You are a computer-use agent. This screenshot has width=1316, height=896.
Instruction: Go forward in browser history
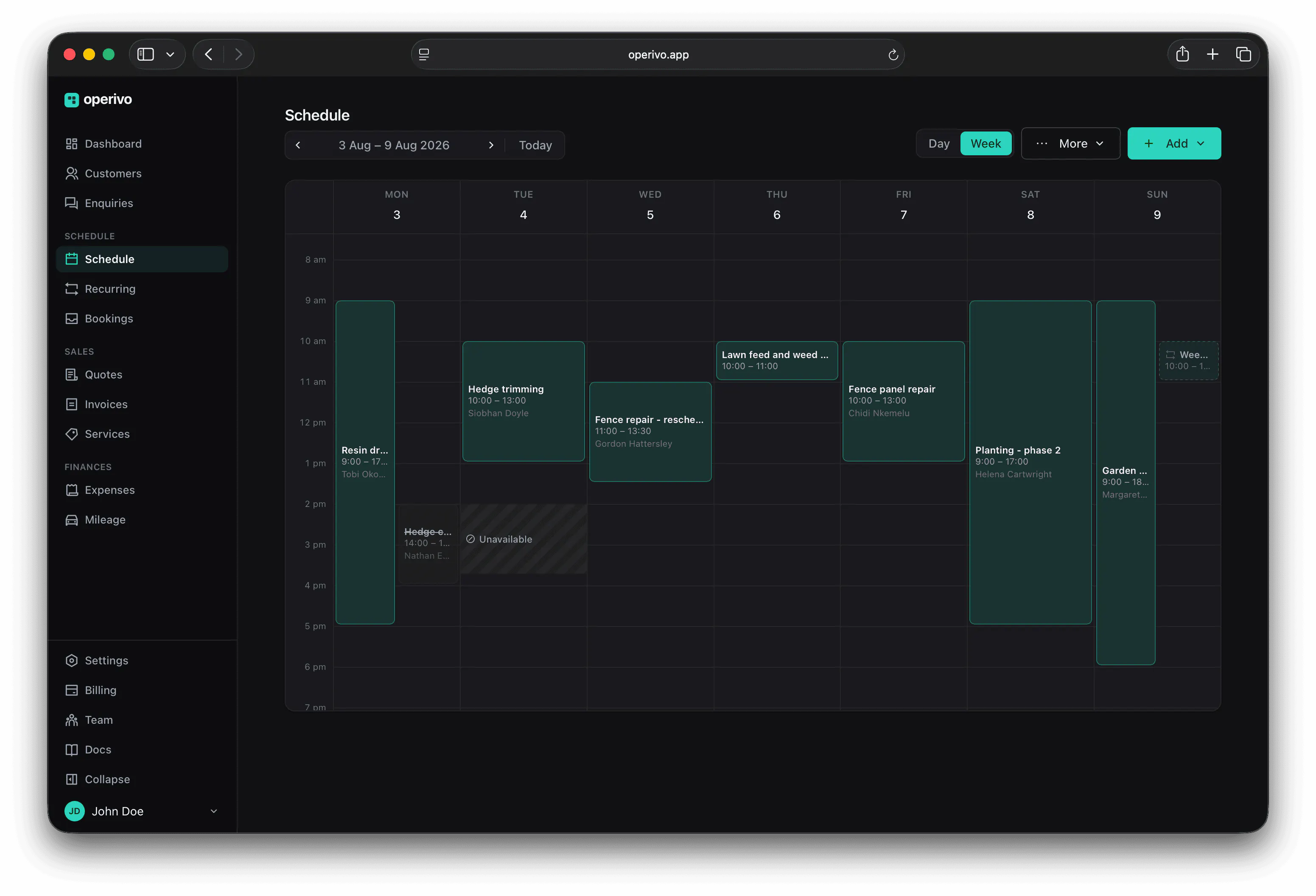(238, 54)
